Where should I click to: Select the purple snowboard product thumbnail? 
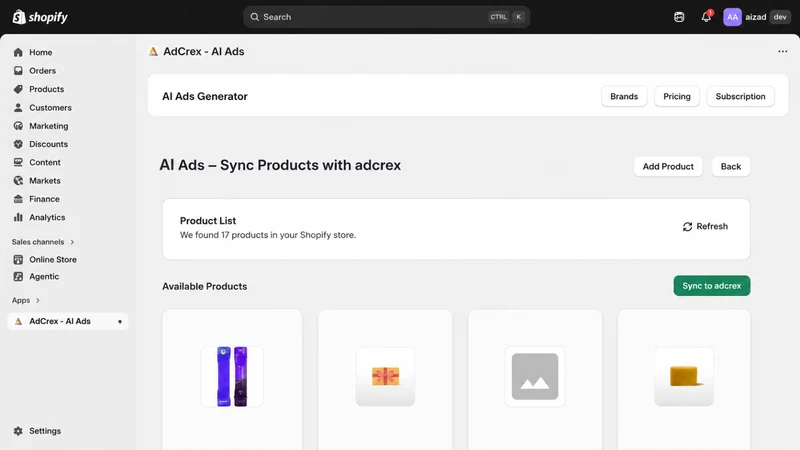point(232,377)
